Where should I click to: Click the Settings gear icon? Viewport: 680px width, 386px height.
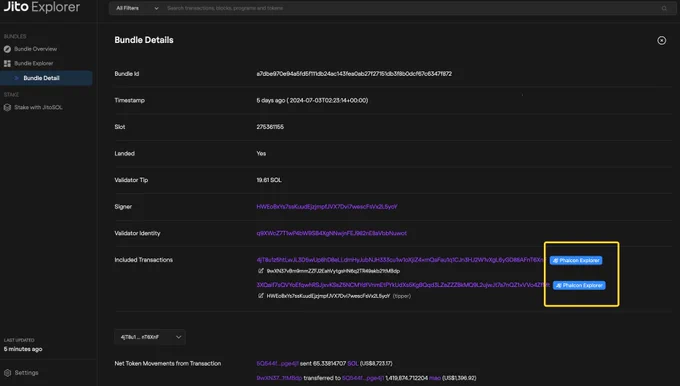pos(7,373)
